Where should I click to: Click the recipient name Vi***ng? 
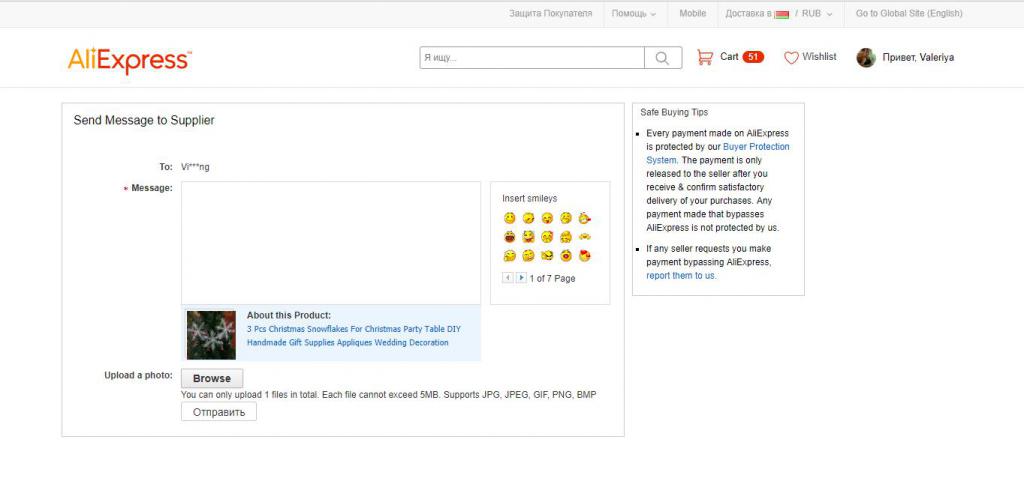[195, 167]
